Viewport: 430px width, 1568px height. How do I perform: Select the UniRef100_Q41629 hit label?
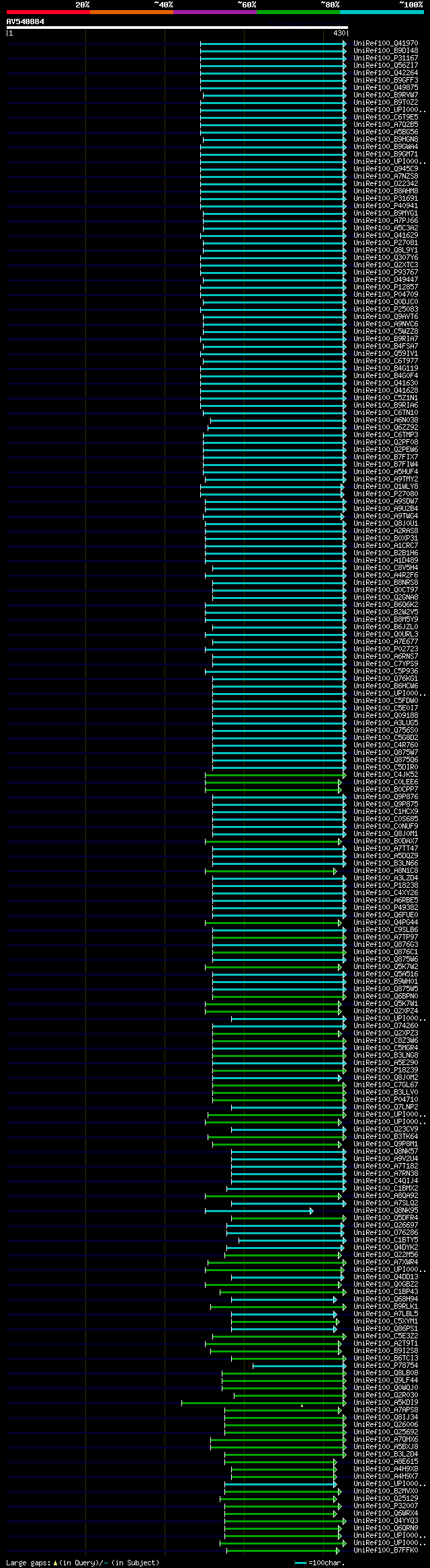click(x=386, y=236)
